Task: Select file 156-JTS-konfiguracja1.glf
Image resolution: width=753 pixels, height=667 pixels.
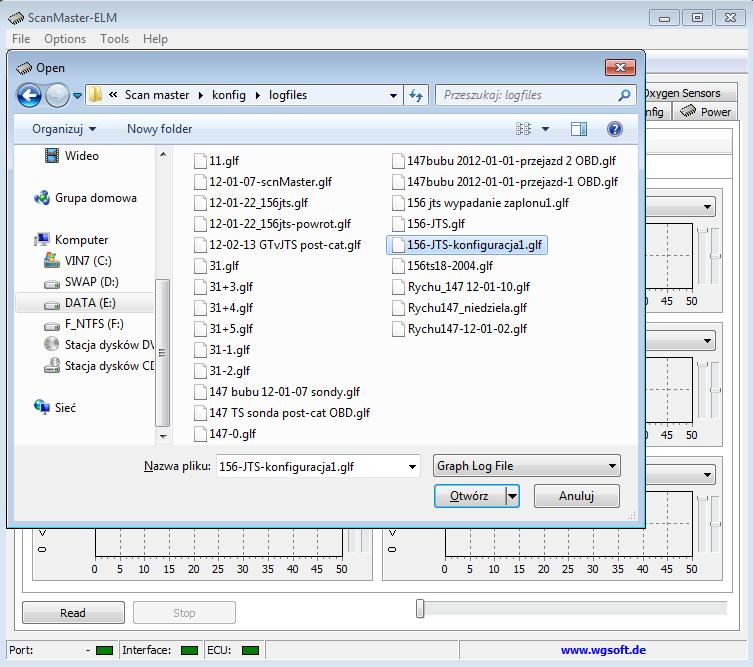Action: pos(467,245)
